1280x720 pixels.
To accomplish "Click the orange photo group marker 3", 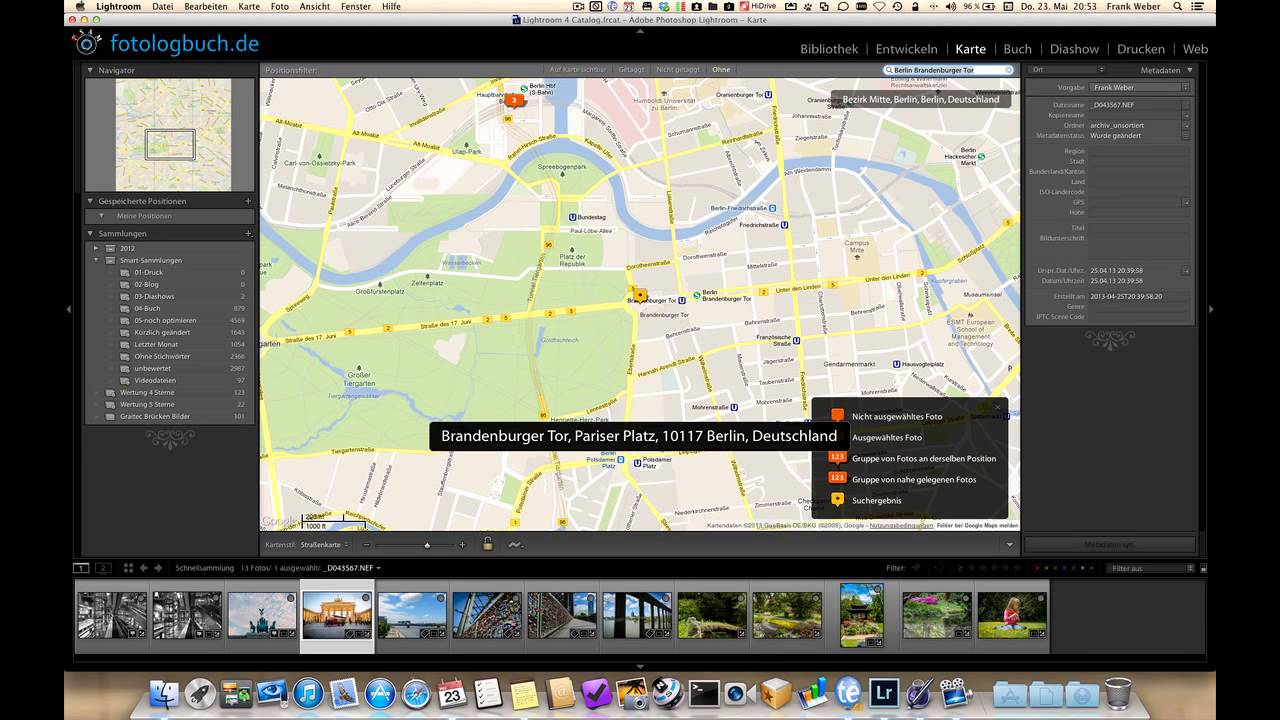I will coord(514,100).
